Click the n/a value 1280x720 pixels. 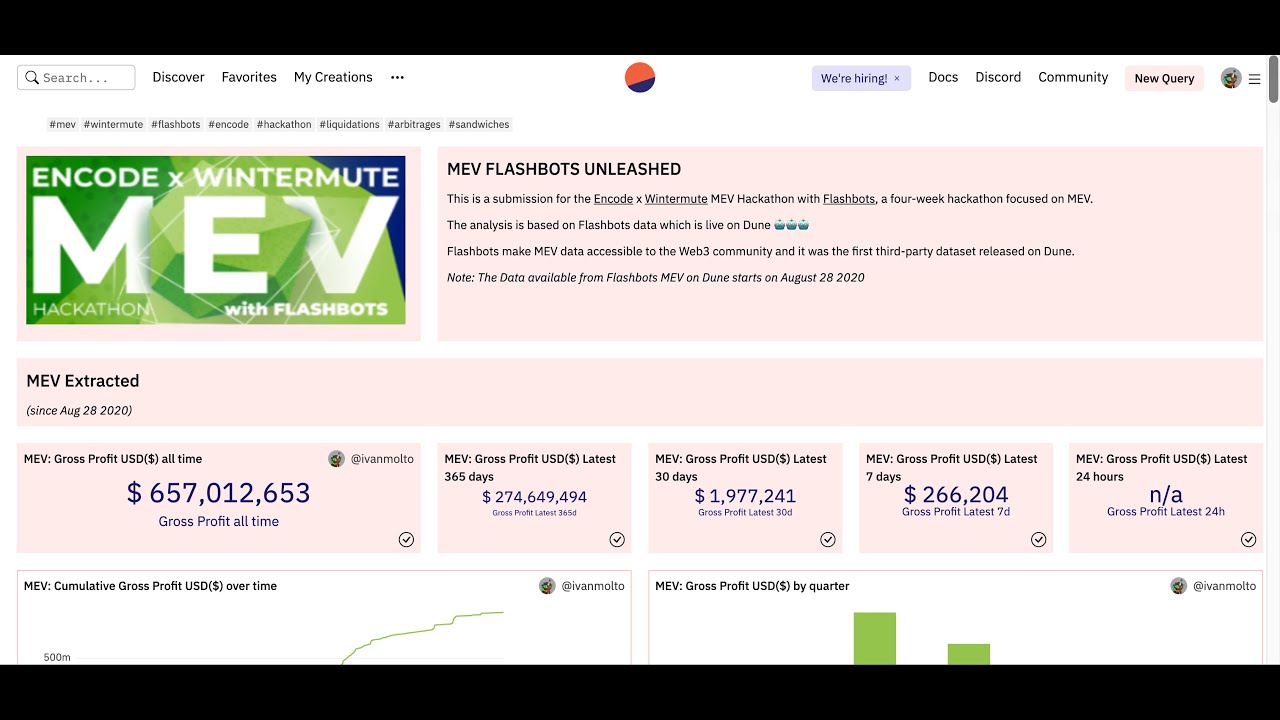[1166, 495]
